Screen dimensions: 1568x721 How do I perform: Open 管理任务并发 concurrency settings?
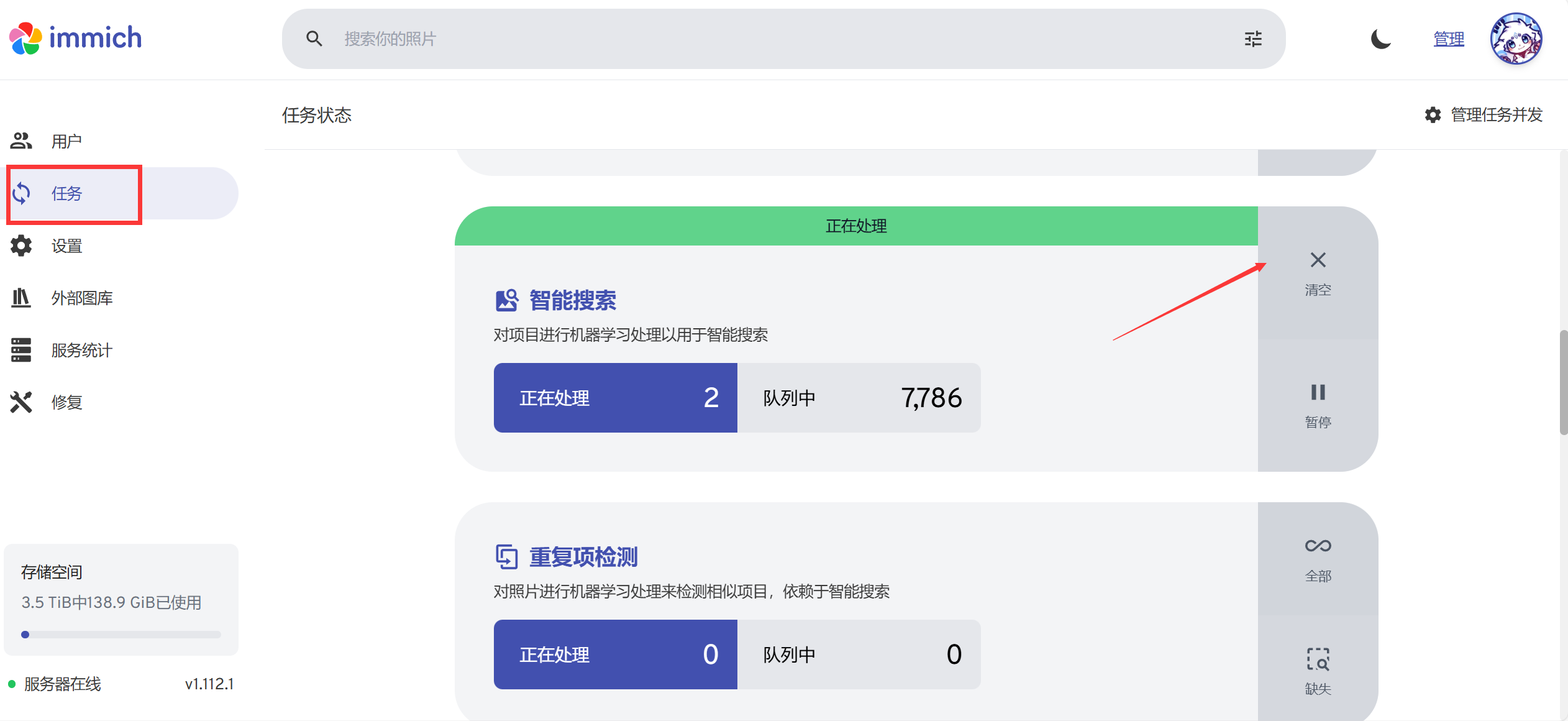point(1484,115)
